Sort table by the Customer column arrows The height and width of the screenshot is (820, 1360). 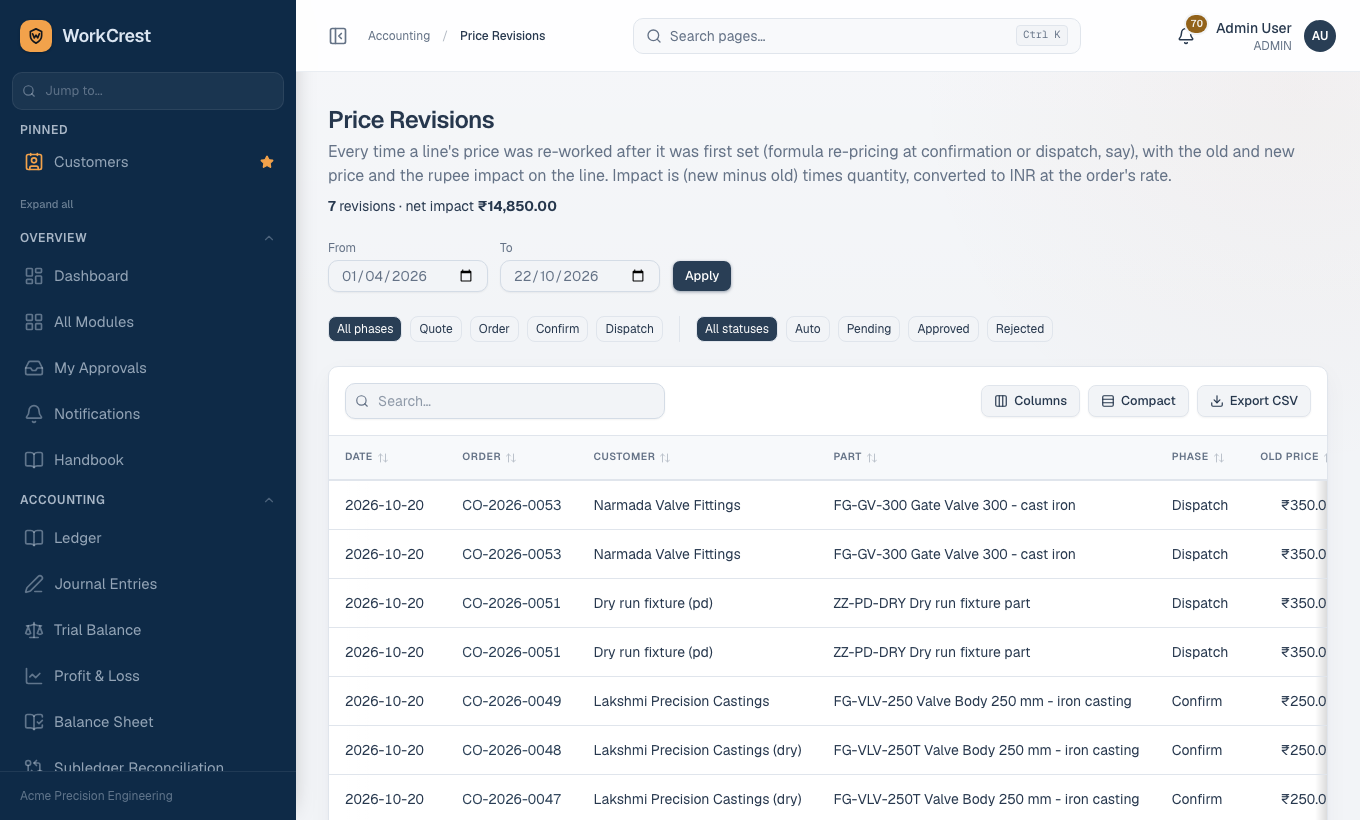pyautogui.click(x=665, y=457)
